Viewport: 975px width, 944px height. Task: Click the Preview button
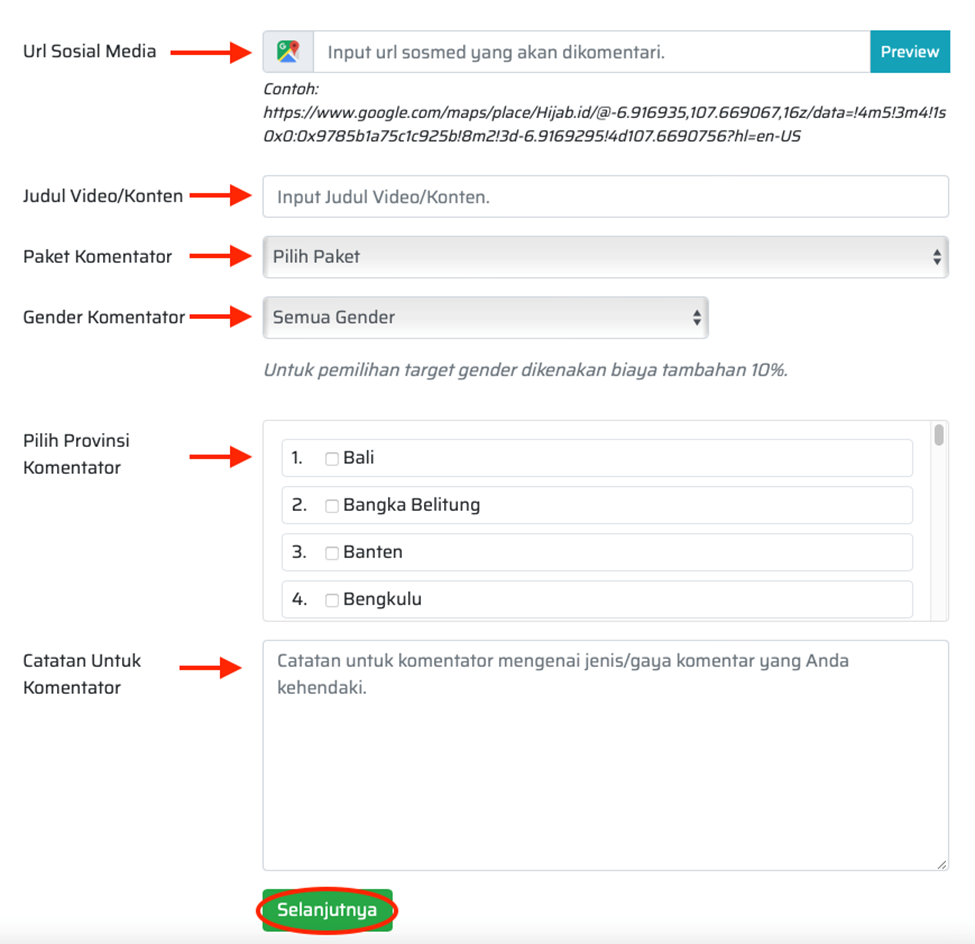tap(909, 52)
